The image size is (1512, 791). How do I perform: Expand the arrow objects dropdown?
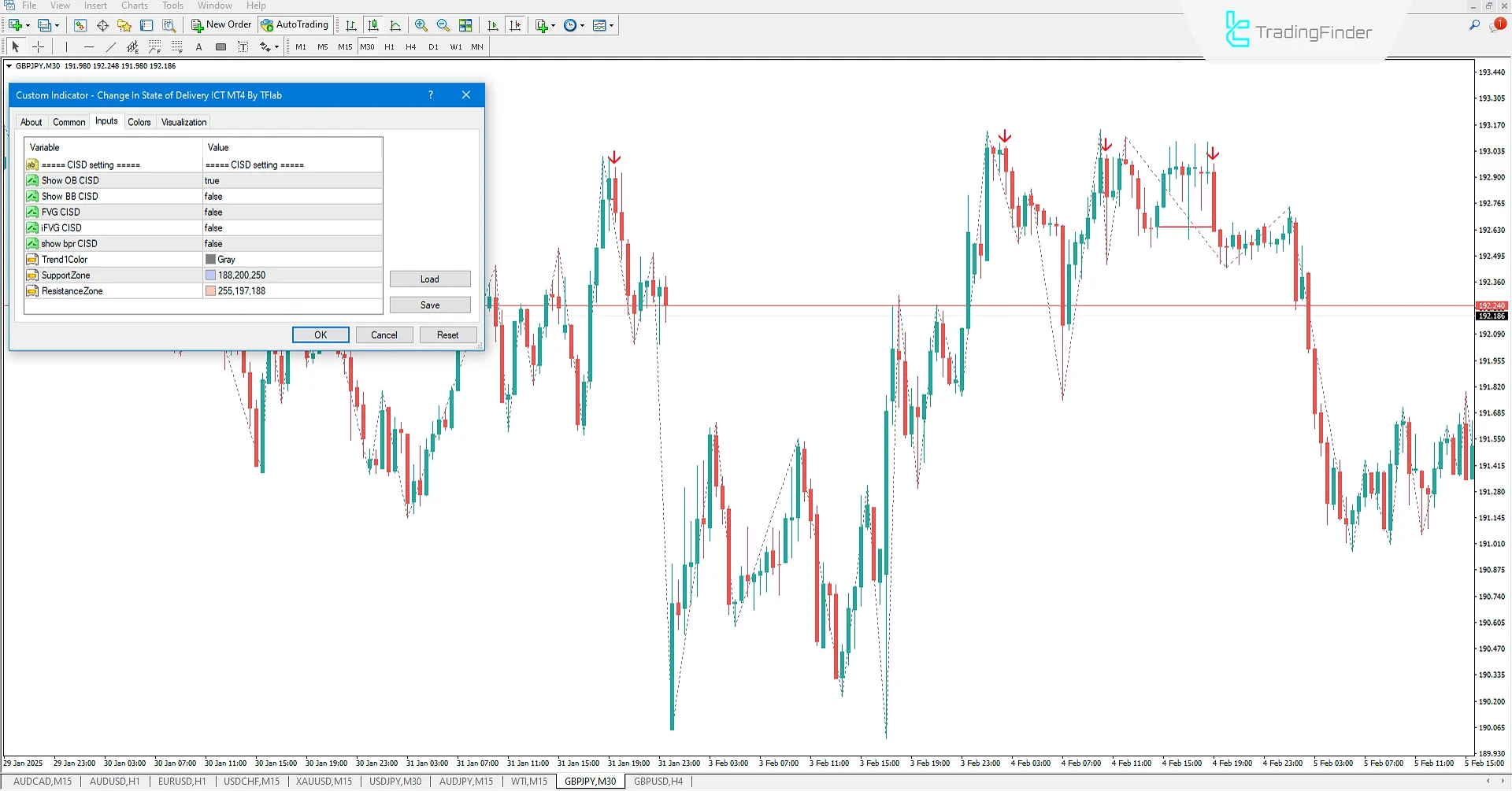click(276, 46)
